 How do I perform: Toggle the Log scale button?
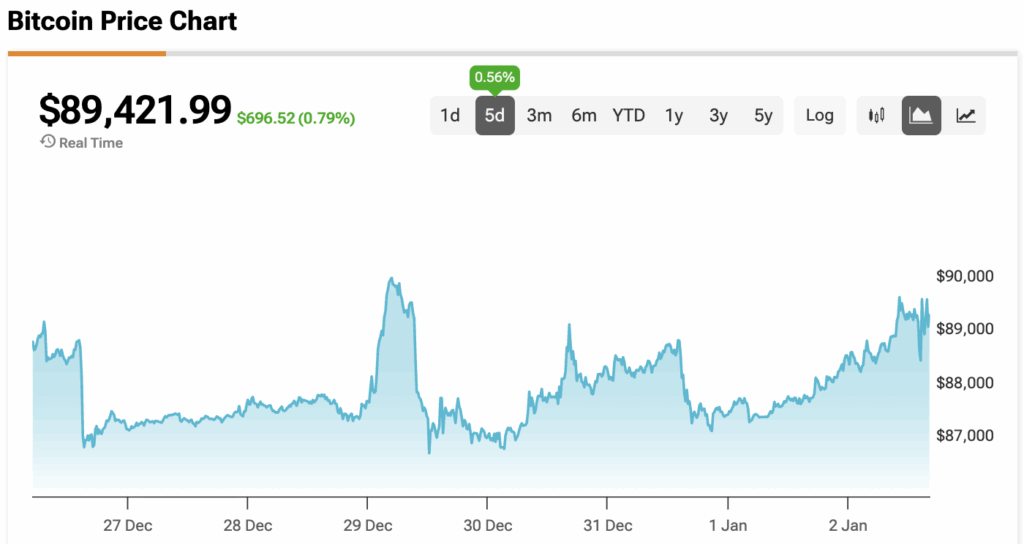819,115
